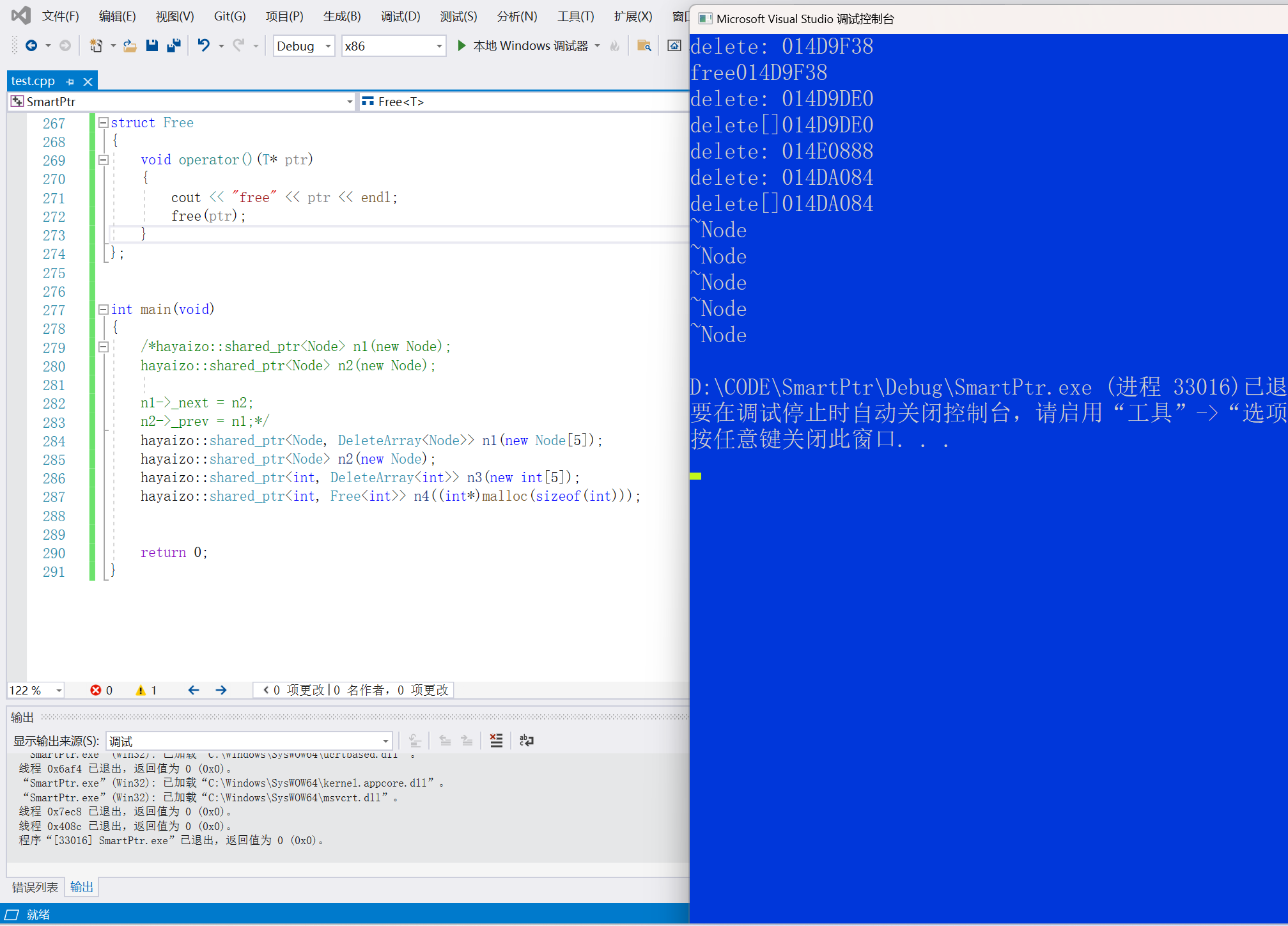Collapse the int main function block
Image resolution: width=1288 pixels, height=926 pixels.
point(103,310)
